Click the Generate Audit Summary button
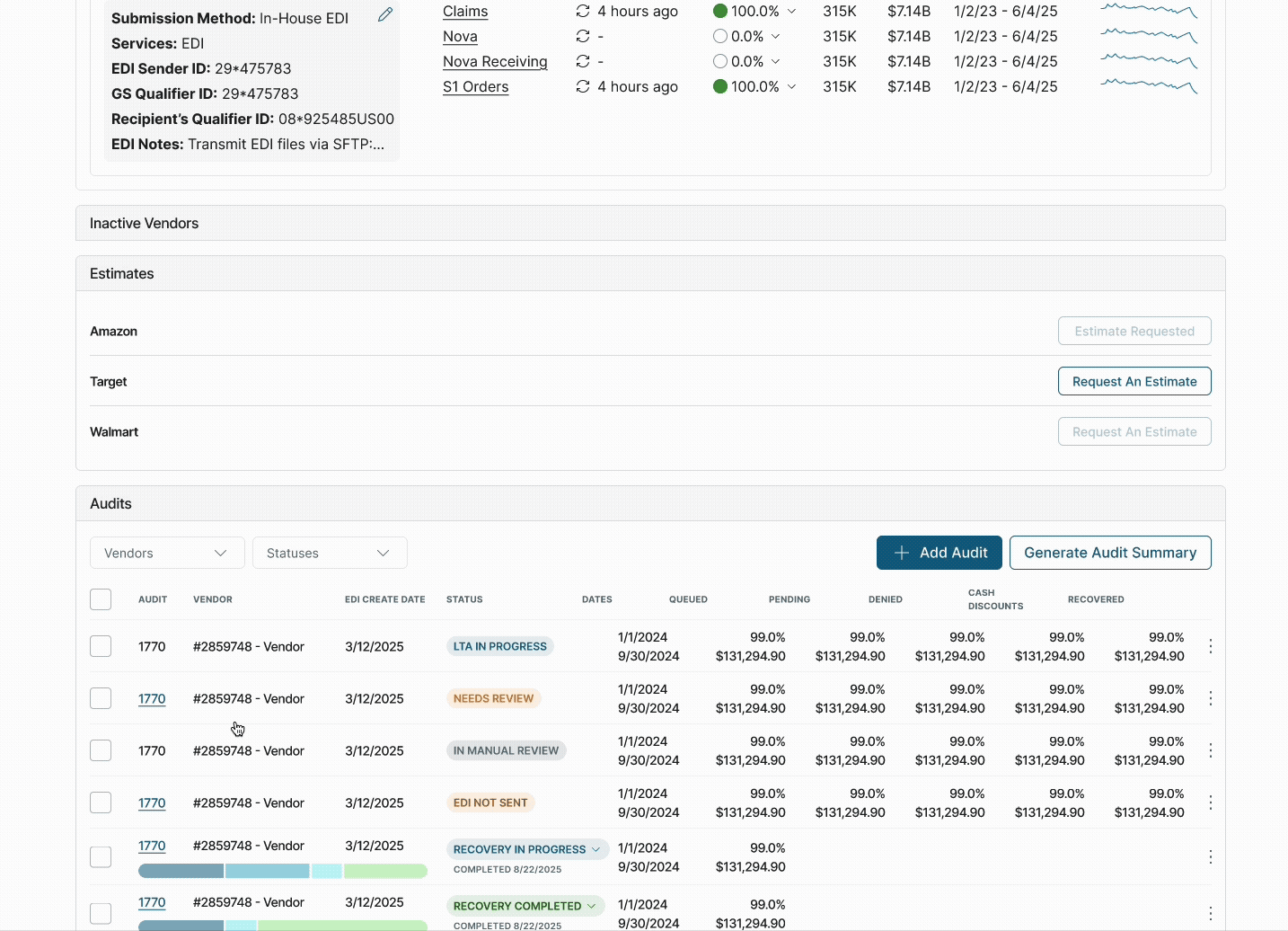Image resolution: width=1288 pixels, height=931 pixels. 1110,553
